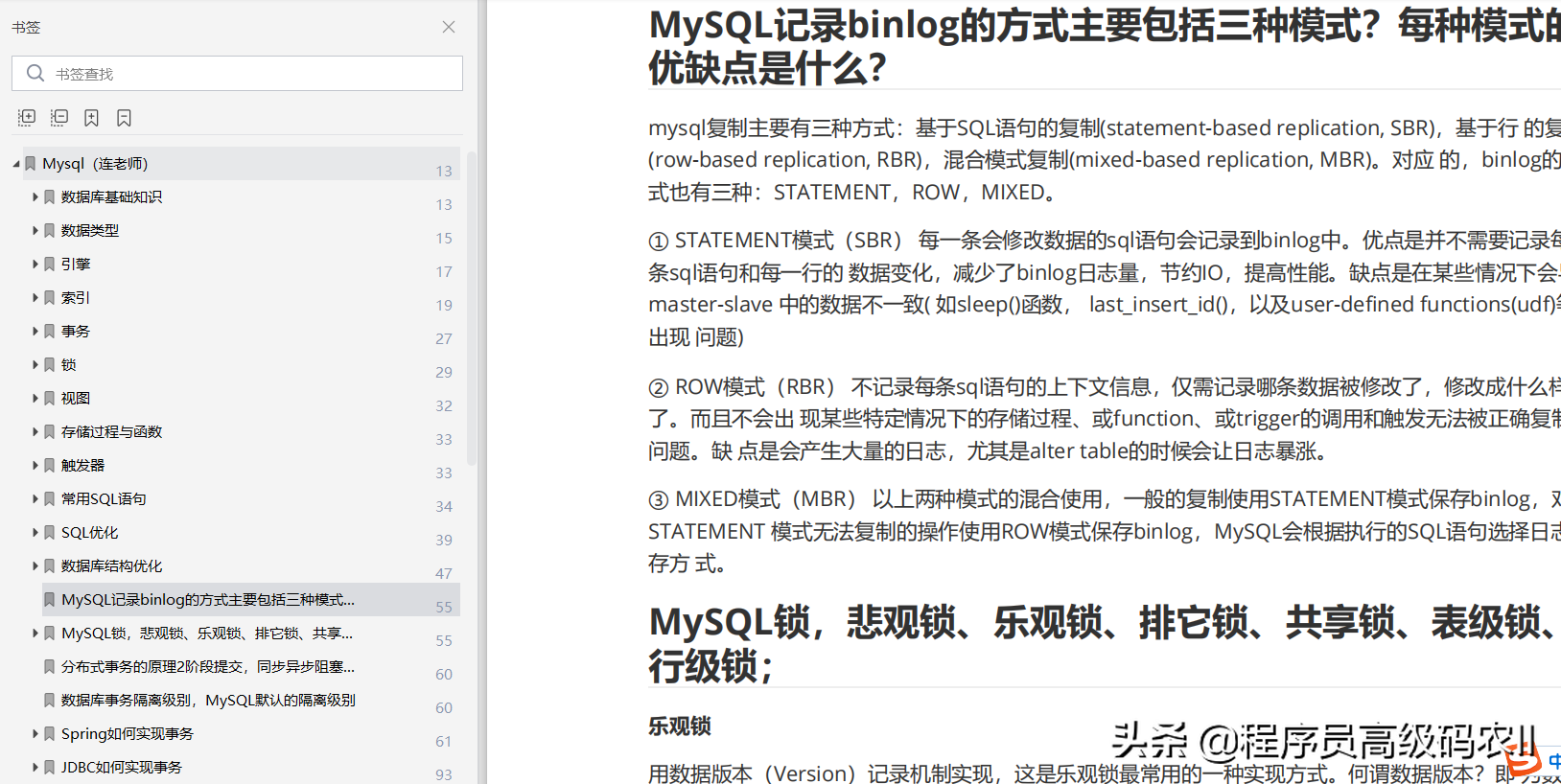Click bookmark icon beside SQL优化
The image size is (1561, 784).
pos(50,532)
